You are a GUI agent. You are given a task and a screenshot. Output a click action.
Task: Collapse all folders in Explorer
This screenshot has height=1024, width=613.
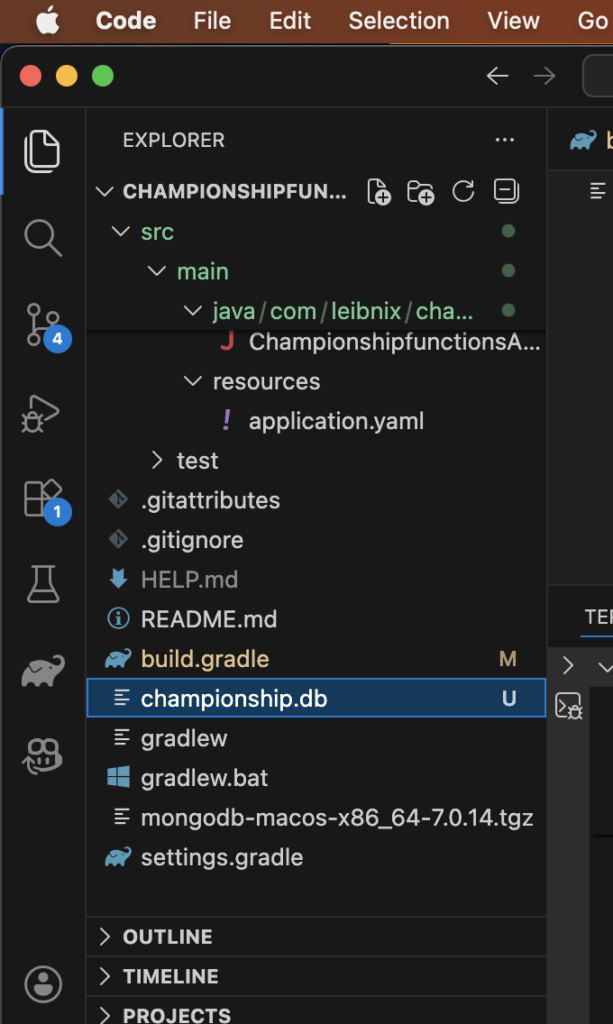click(x=506, y=192)
